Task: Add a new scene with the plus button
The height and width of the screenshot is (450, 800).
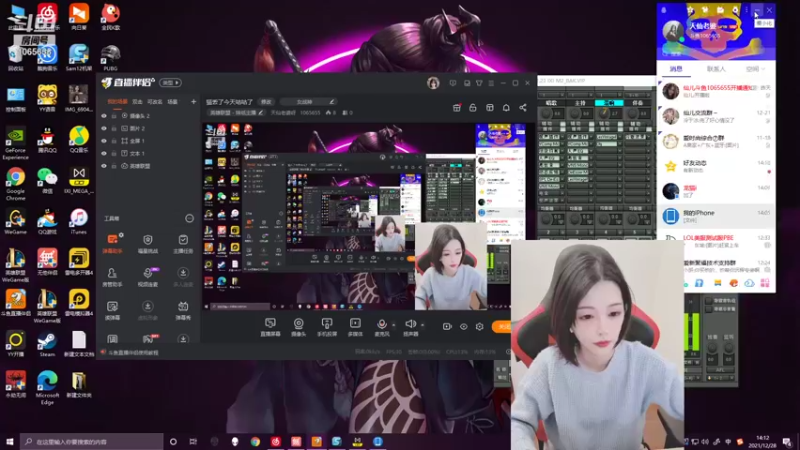Action: click(x=193, y=102)
